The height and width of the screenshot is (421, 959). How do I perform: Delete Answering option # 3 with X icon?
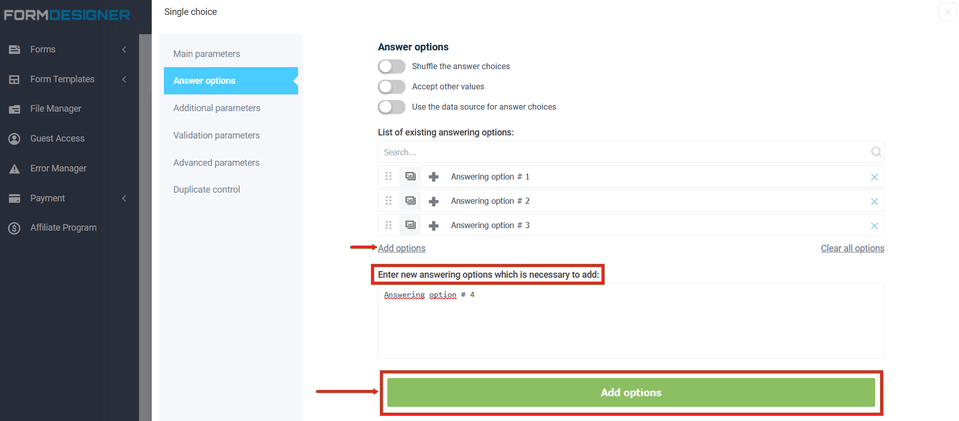click(874, 226)
